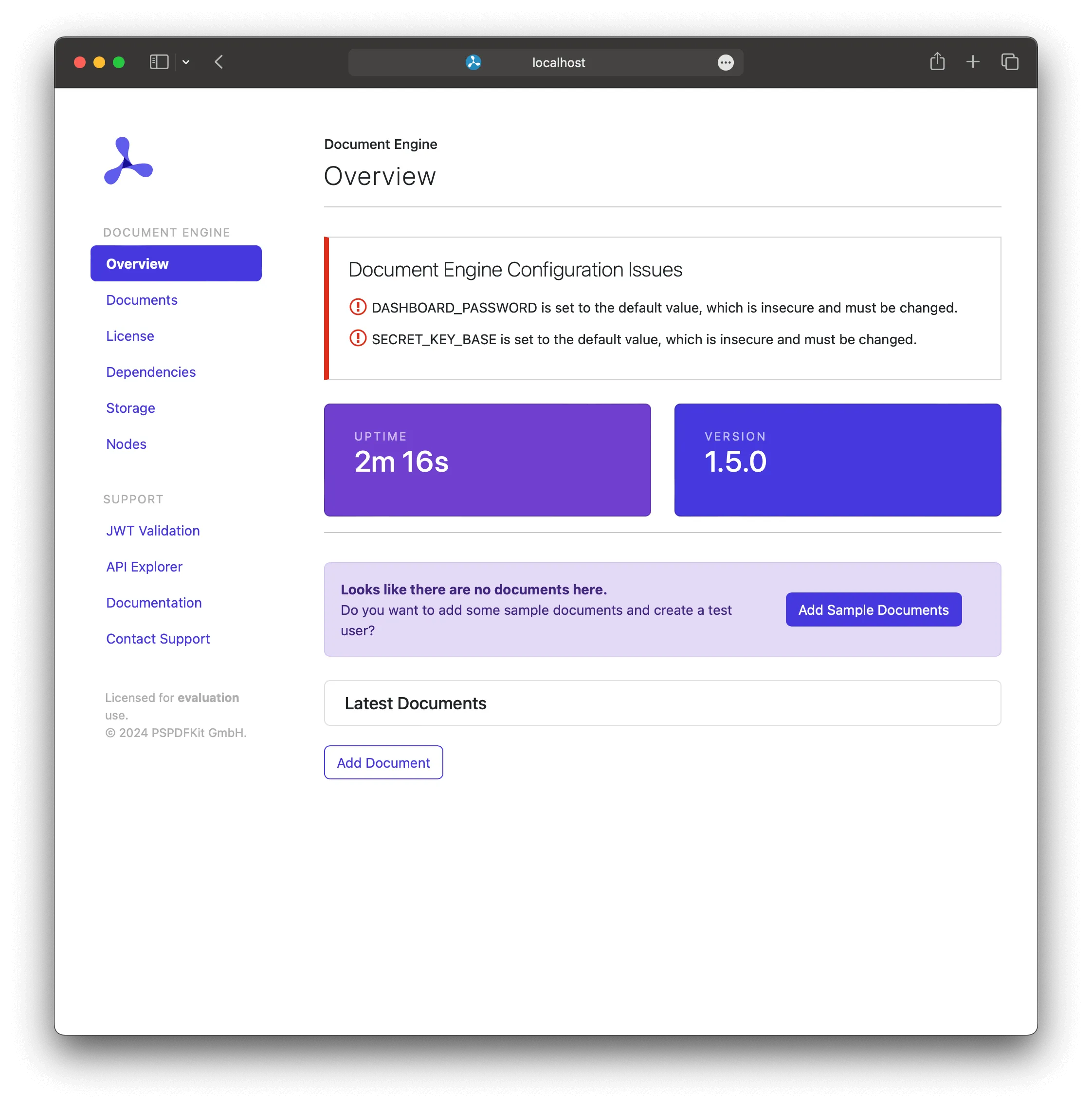Image resolution: width=1092 pixels, height=1107 pixels.
Task: Check the Storage section
Action: [x=130, y=408]
